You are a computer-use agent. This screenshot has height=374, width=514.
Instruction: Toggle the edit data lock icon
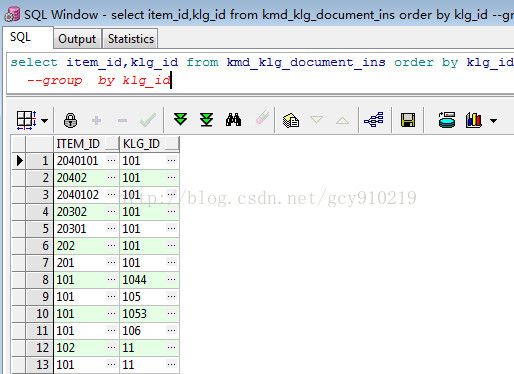(x=70, y=120)
